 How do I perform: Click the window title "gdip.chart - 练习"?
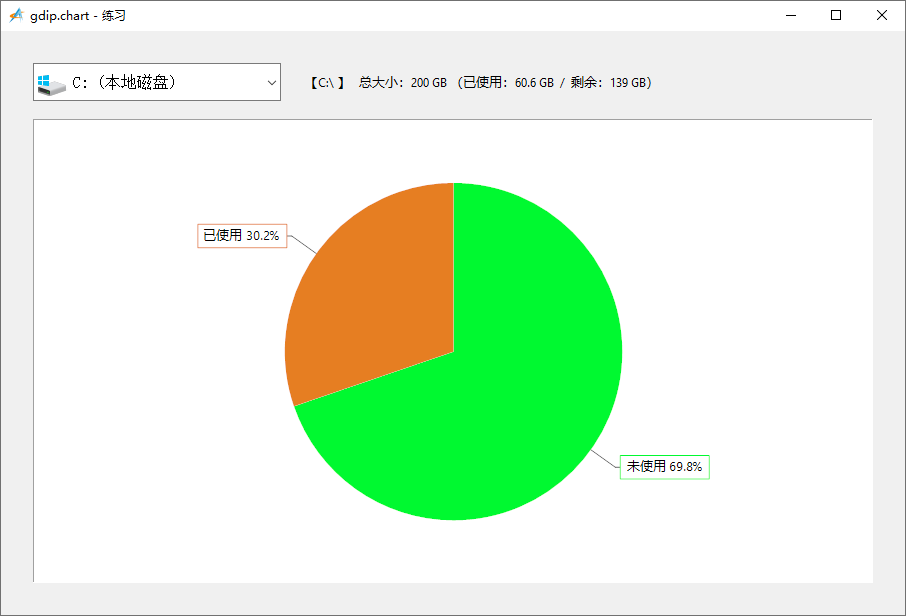pyautogui.click(x=78, y=15)
